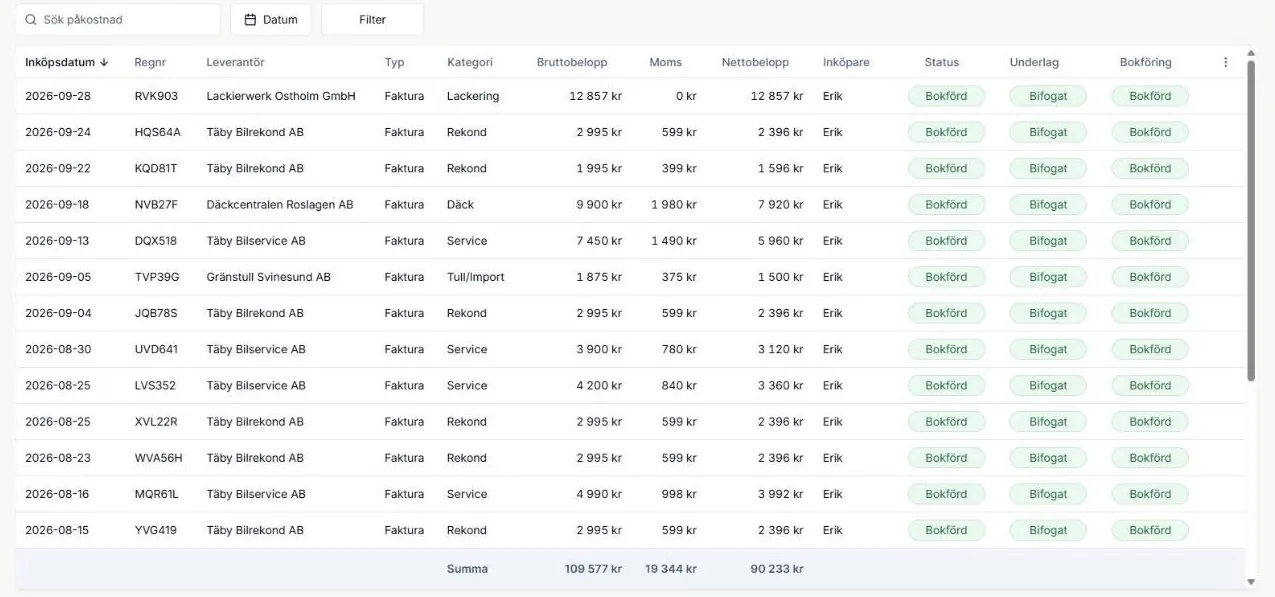Image resolution: width=1275 pixels, height=597 pixels.
Task: Open the Datum date picker
Action: pos(270,19)
